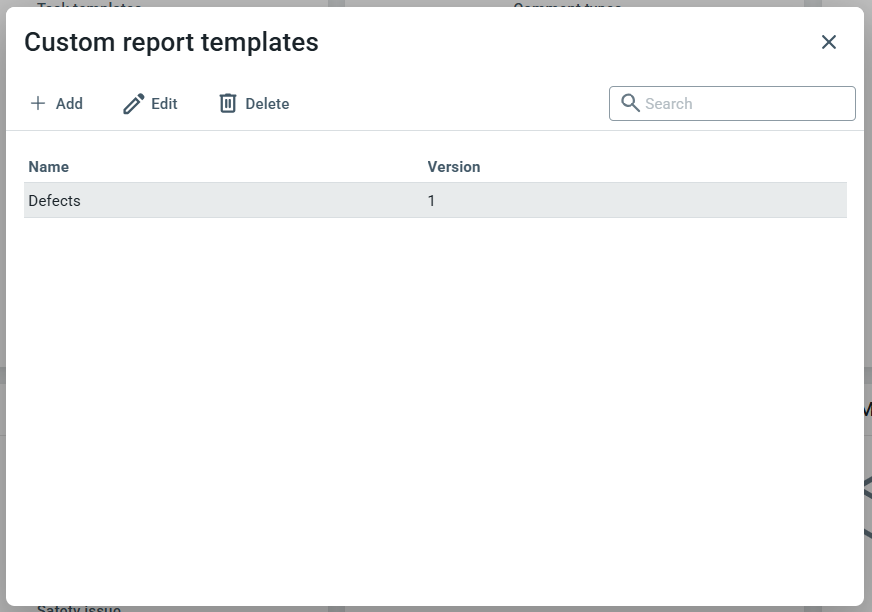Click the partially hidden Safety issue item
Viewport: 872px width, 612px height.
(79, 608)
